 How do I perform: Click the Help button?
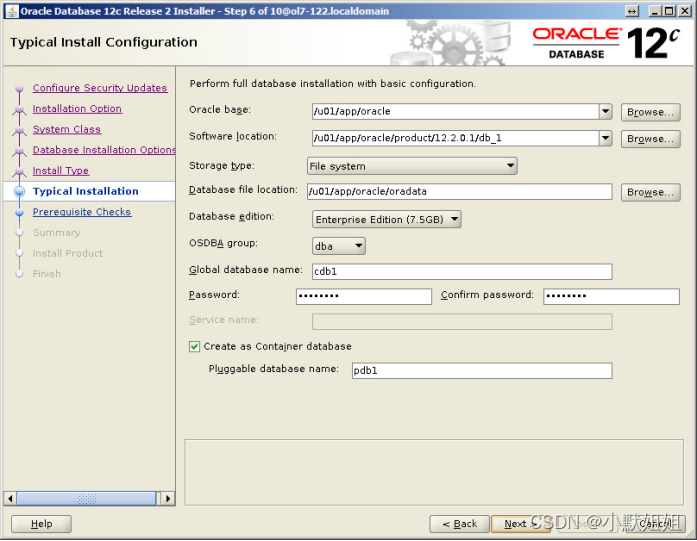pos(41,524)
